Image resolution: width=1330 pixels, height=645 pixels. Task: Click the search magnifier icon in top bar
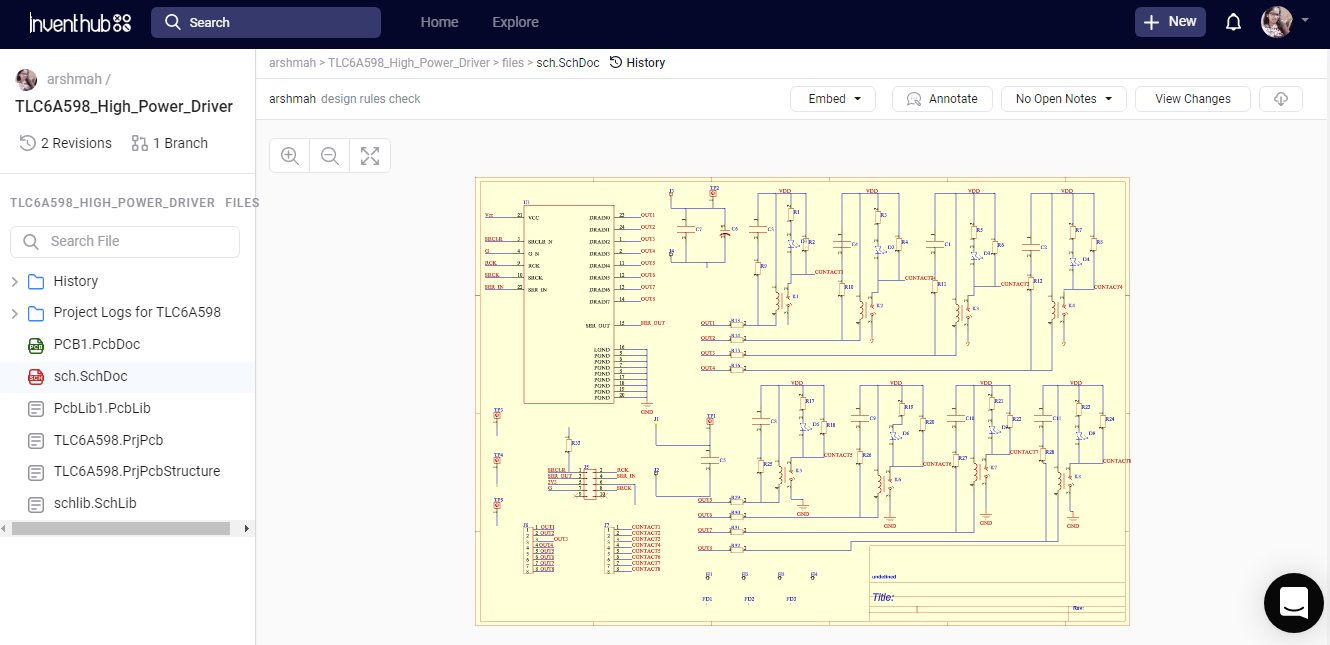pyautogui.click(x=173, y=22)
